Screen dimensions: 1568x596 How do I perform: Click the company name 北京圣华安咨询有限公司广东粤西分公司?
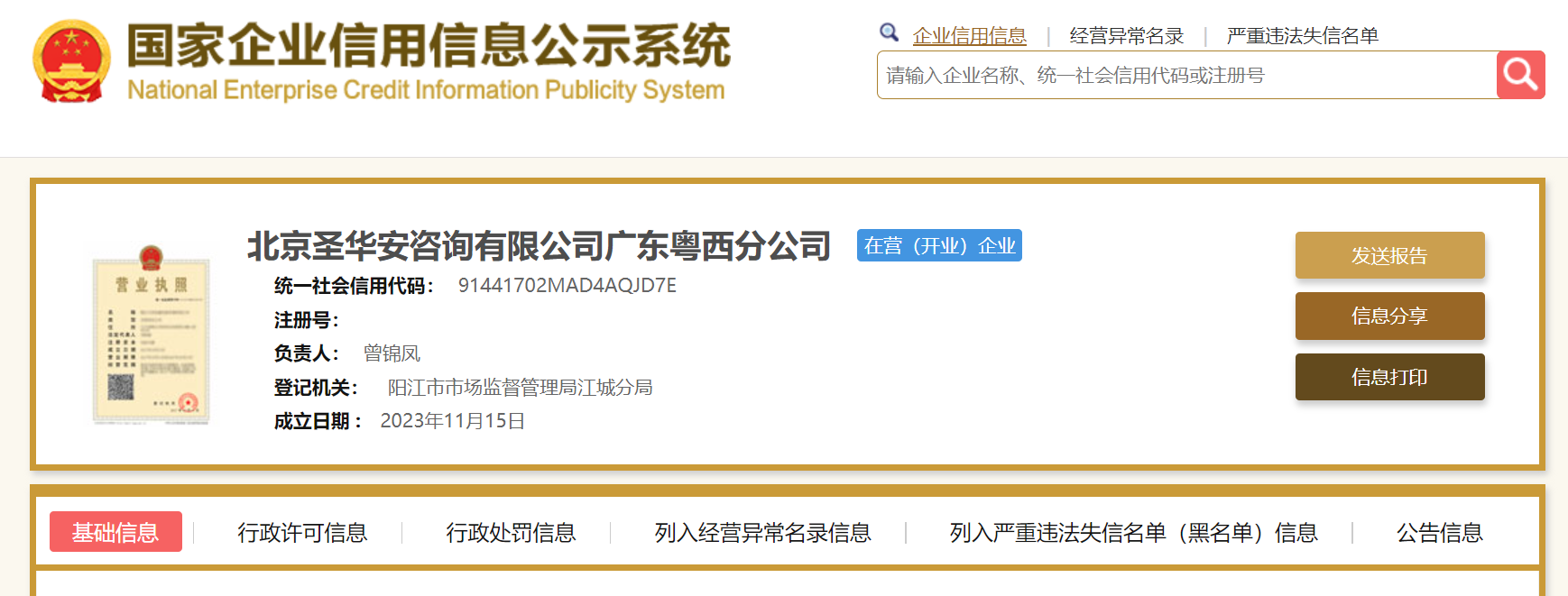click(x=539, y=245)
